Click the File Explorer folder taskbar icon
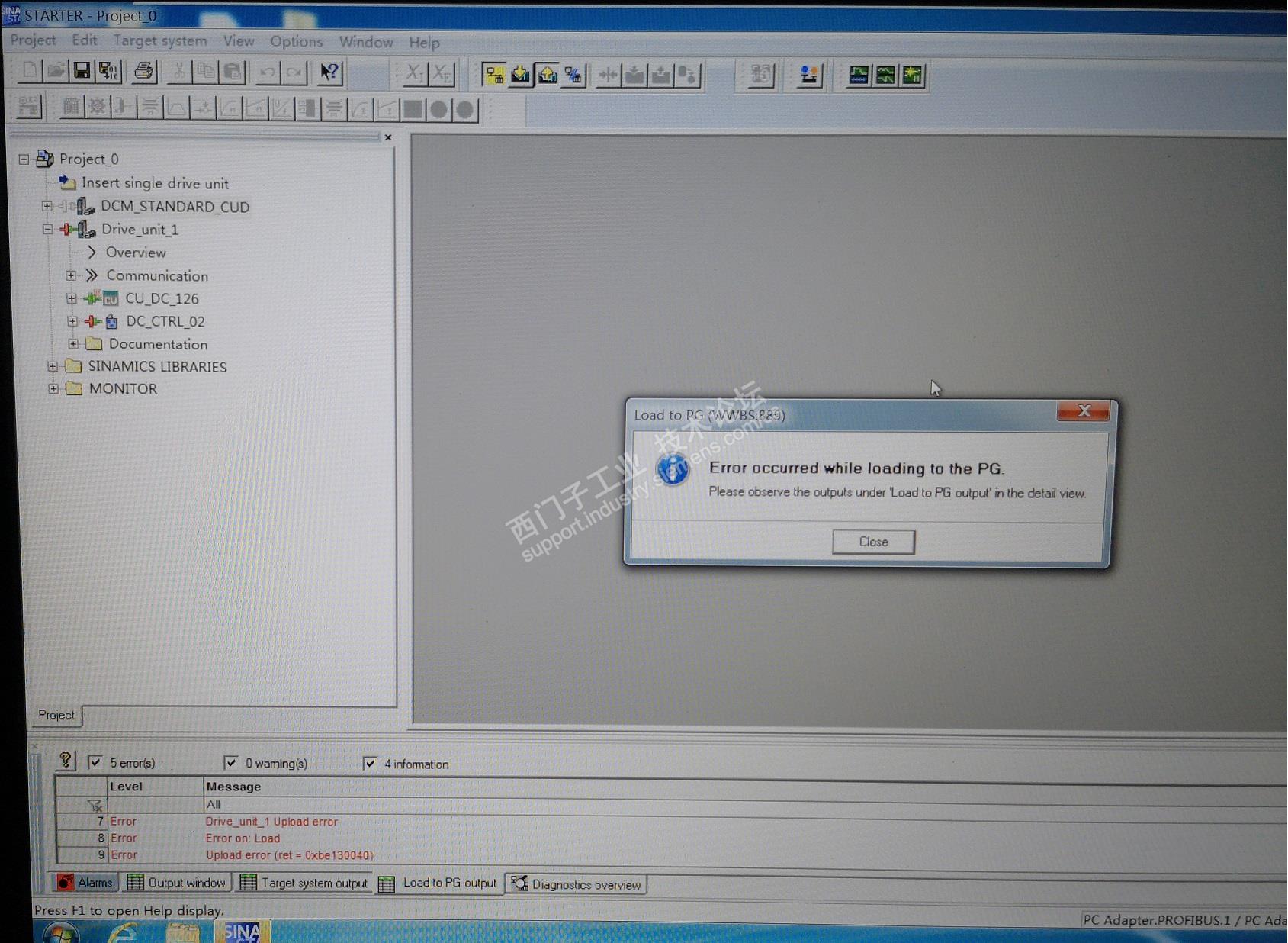This screenshot has width=1288, height=943. [x=183, y=932]
